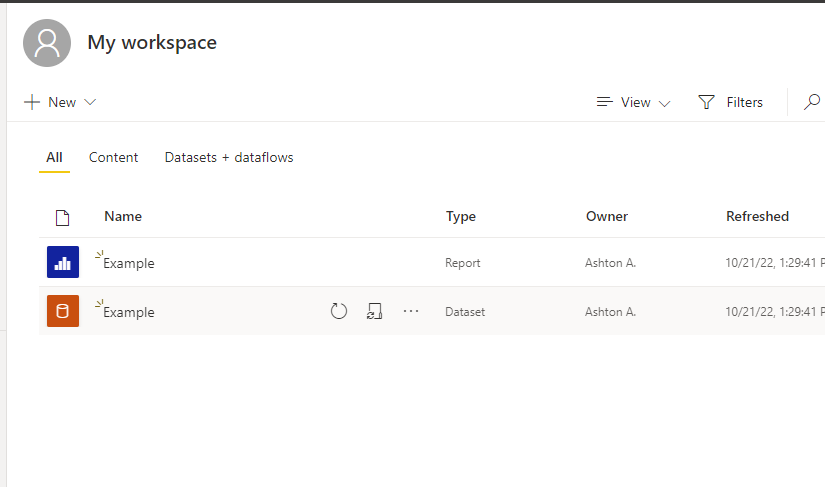Click the orange dataset icon for Example

(x=63, y=311)
